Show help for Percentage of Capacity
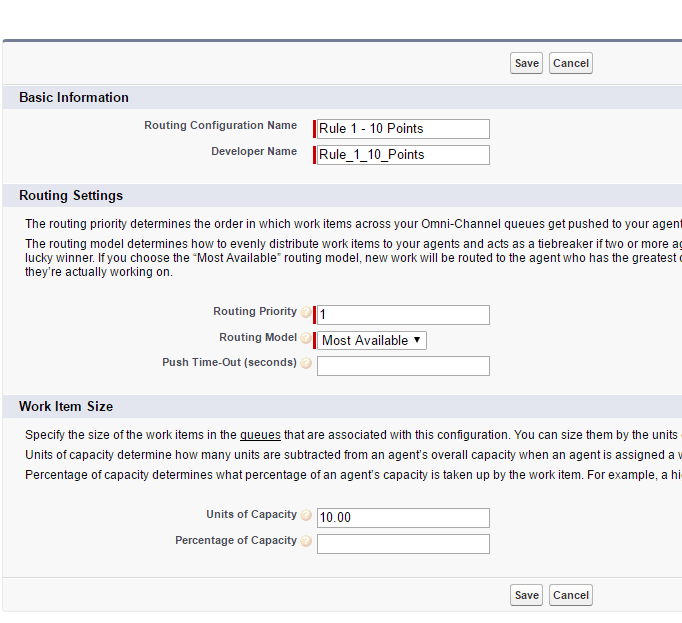Viewport: 682px width, 623px height. point(306,542)
